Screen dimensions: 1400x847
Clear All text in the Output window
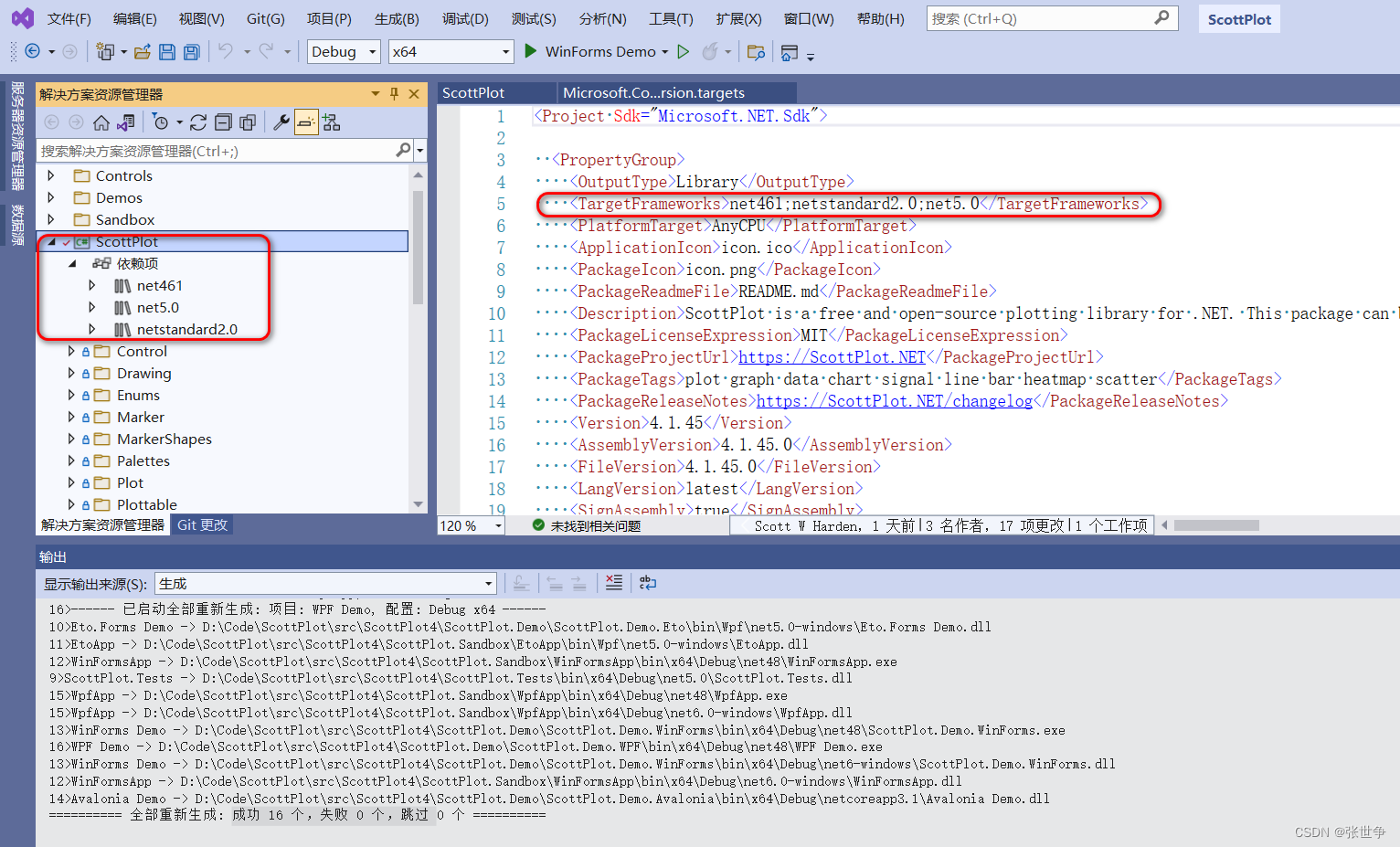pyautogui.click(x=613, y=582)
